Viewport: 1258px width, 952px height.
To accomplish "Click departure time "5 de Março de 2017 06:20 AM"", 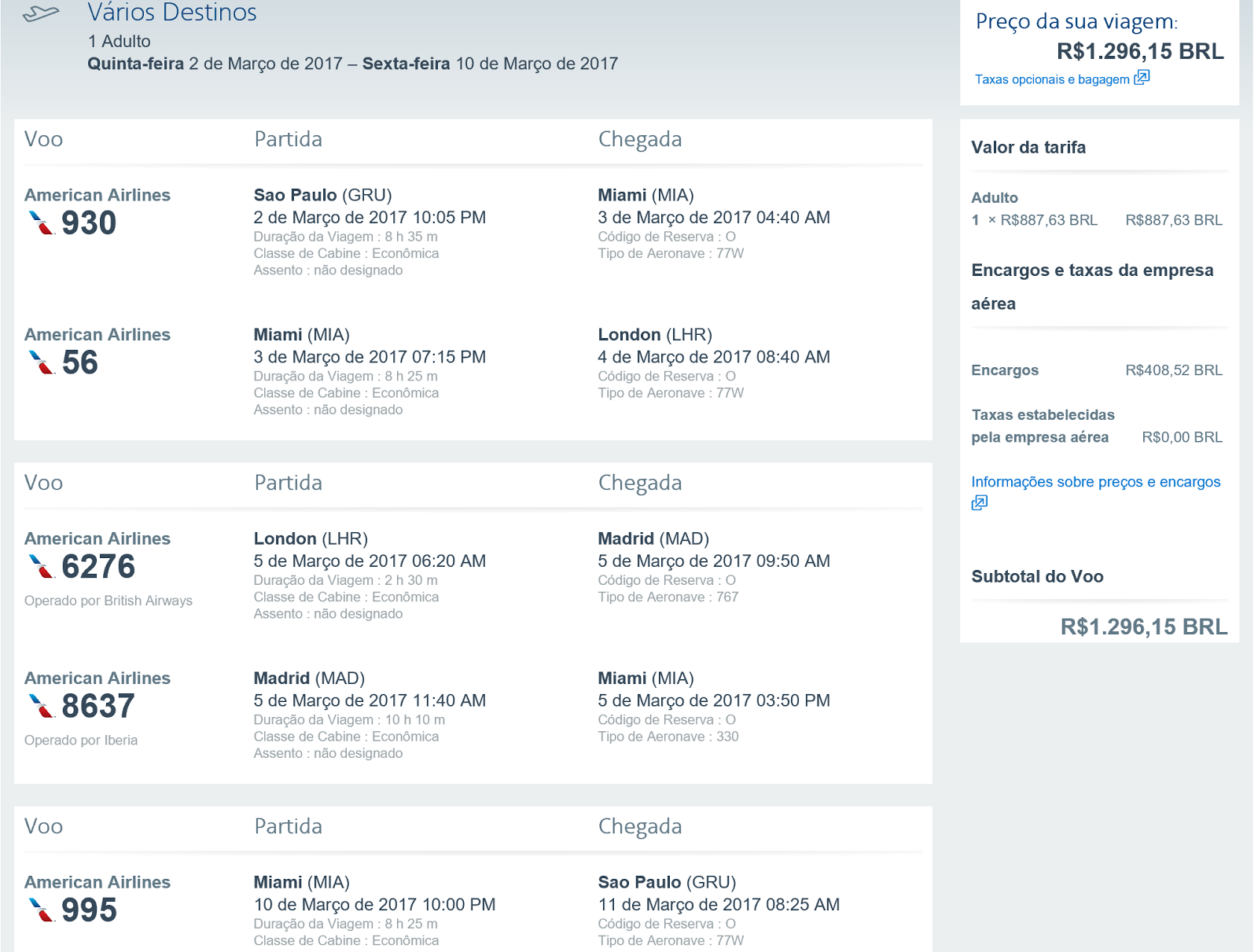I will point(370,561).
